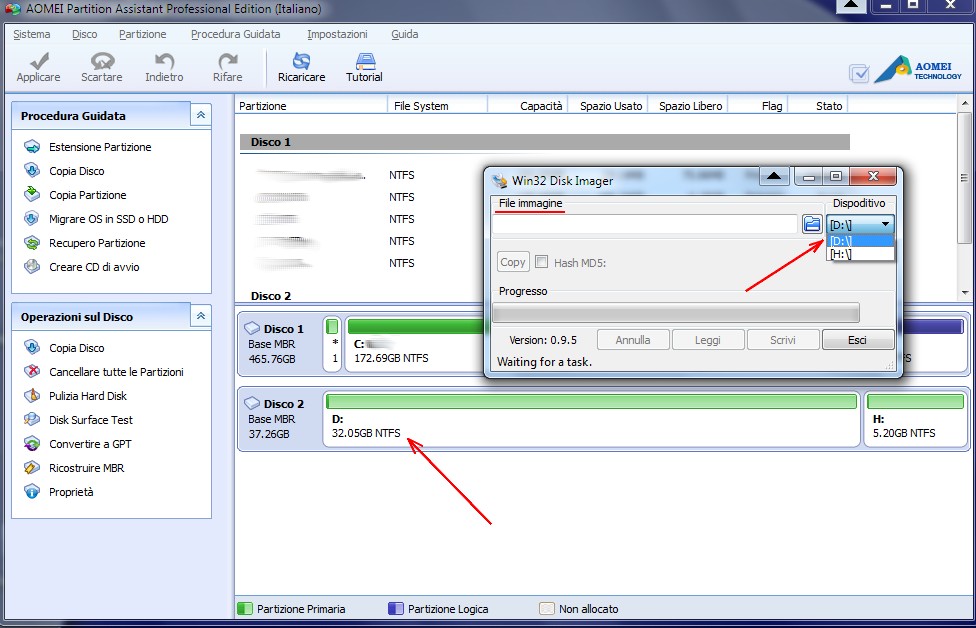976x628 pixels.
Task: Toggle the checkbox icon beside AOMEI logo
Action: coord(858,73)
